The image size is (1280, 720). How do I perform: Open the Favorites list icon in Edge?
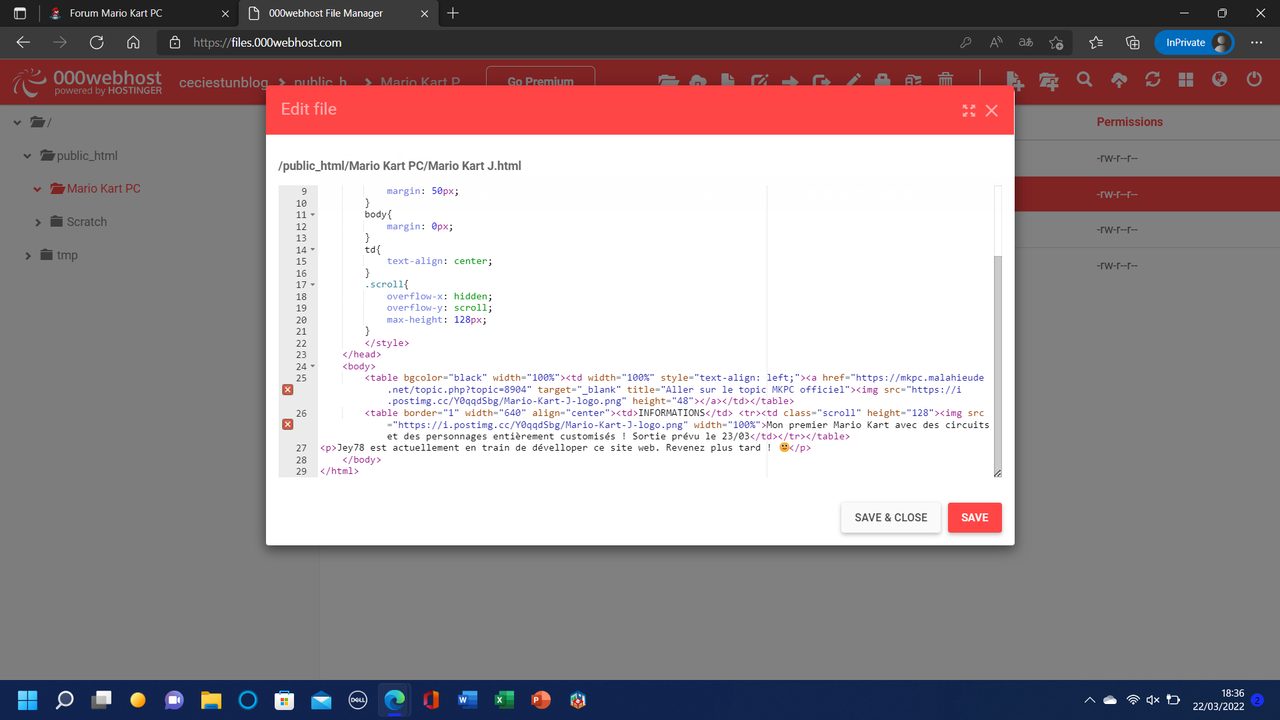click(1096, 43)
